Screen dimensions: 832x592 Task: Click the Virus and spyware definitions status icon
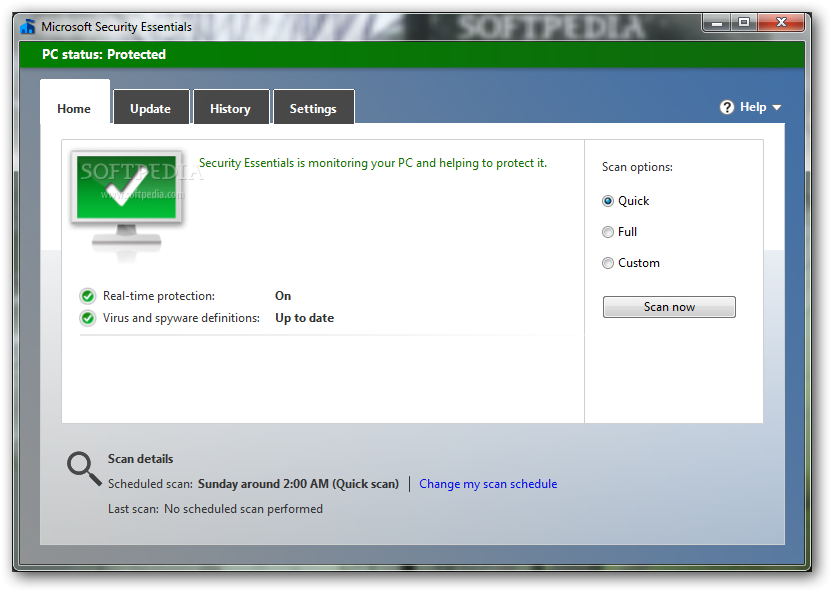point(87,317)
